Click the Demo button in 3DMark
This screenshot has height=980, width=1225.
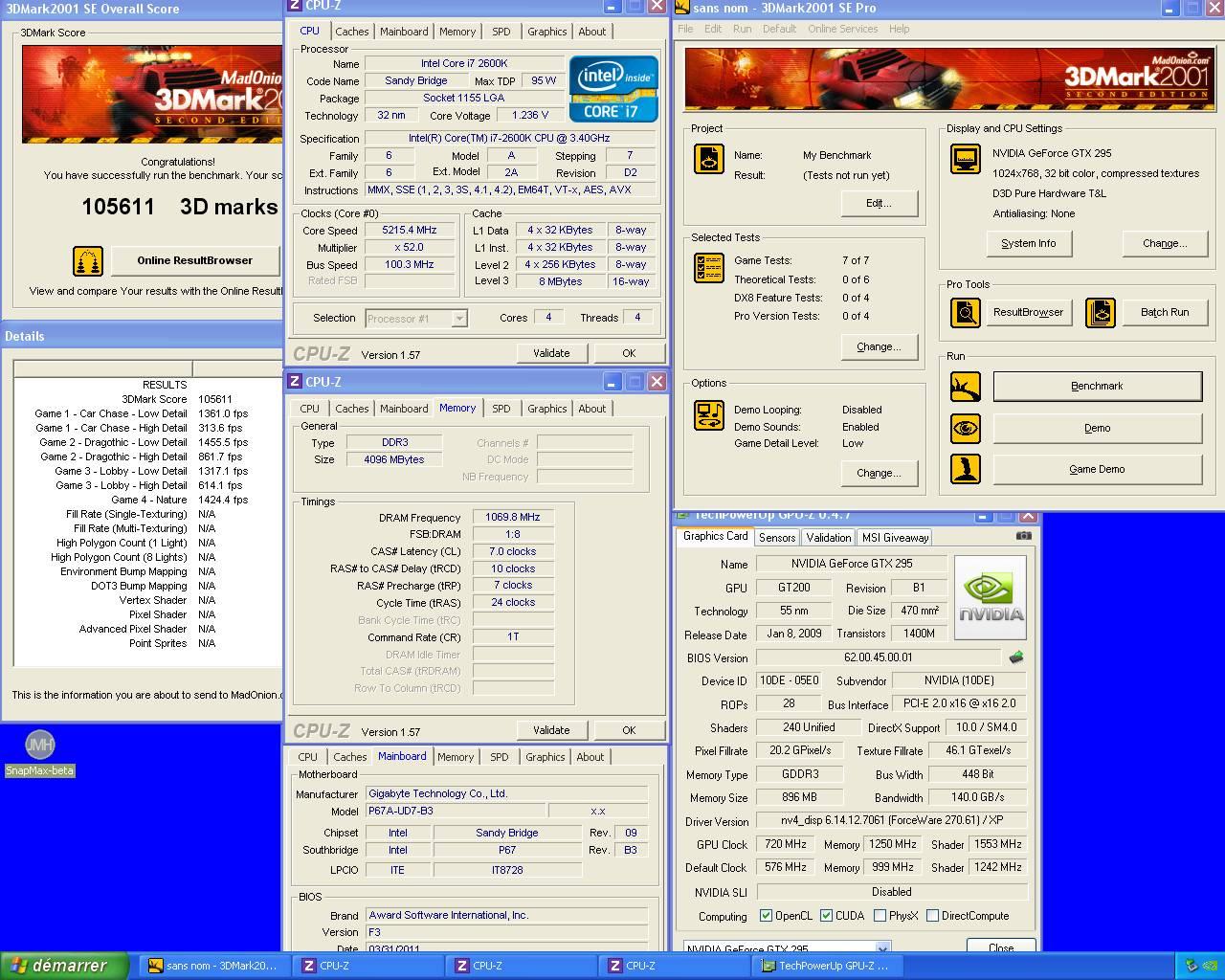1097,428
